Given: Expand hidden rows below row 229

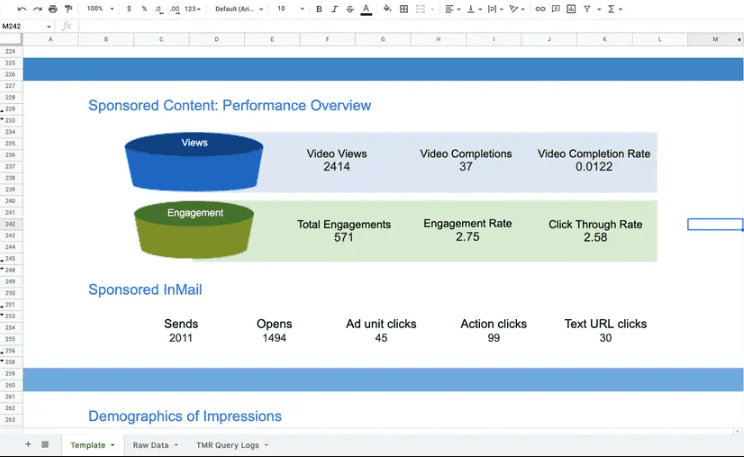Looking at the screenshot, I should tap(2, 111).
